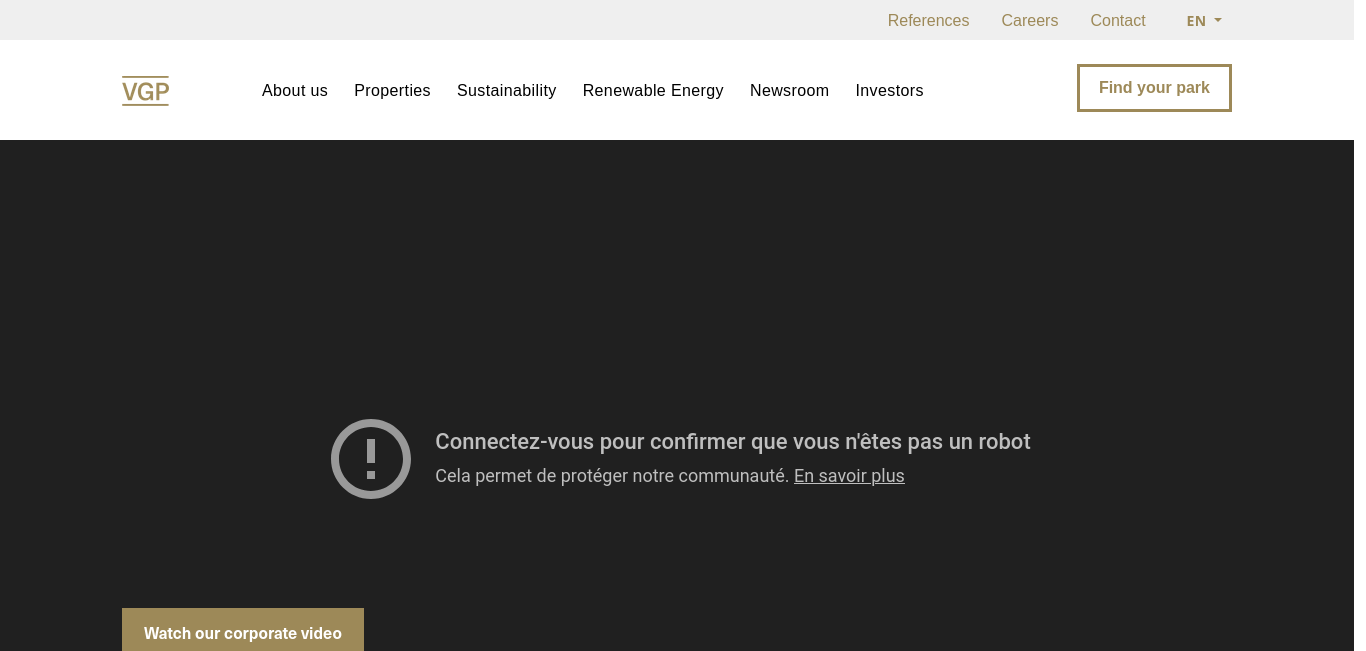
Task: Open the About us menu
Action: [x=295, y=91]
